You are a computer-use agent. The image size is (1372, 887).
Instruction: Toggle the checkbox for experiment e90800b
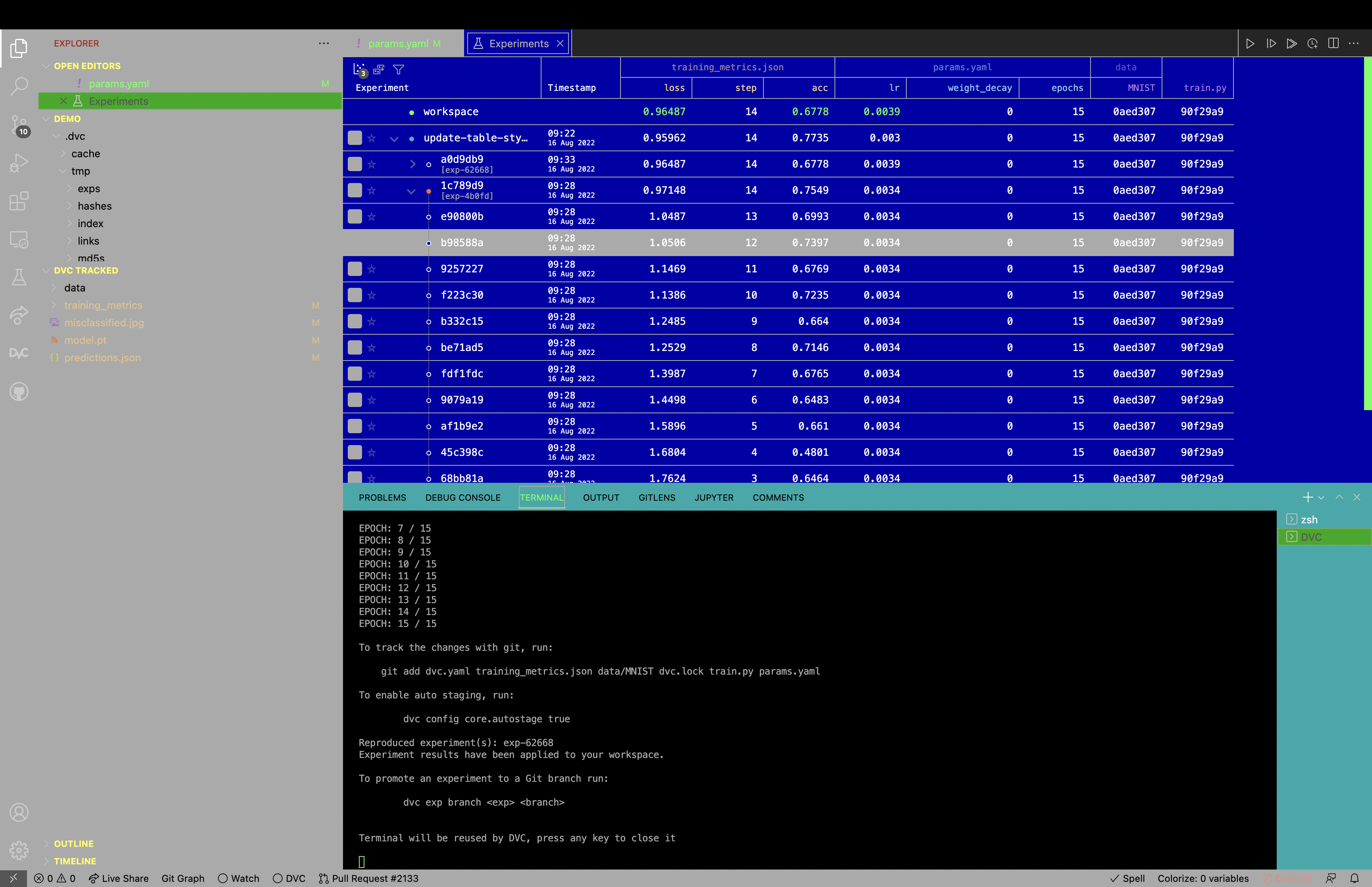click(x=355, y=216)
